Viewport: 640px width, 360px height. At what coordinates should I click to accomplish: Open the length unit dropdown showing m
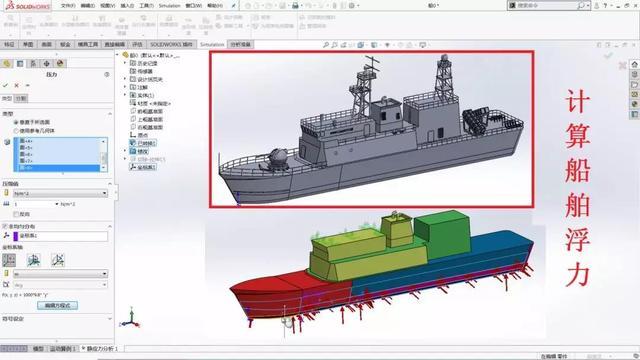point(60,273)
